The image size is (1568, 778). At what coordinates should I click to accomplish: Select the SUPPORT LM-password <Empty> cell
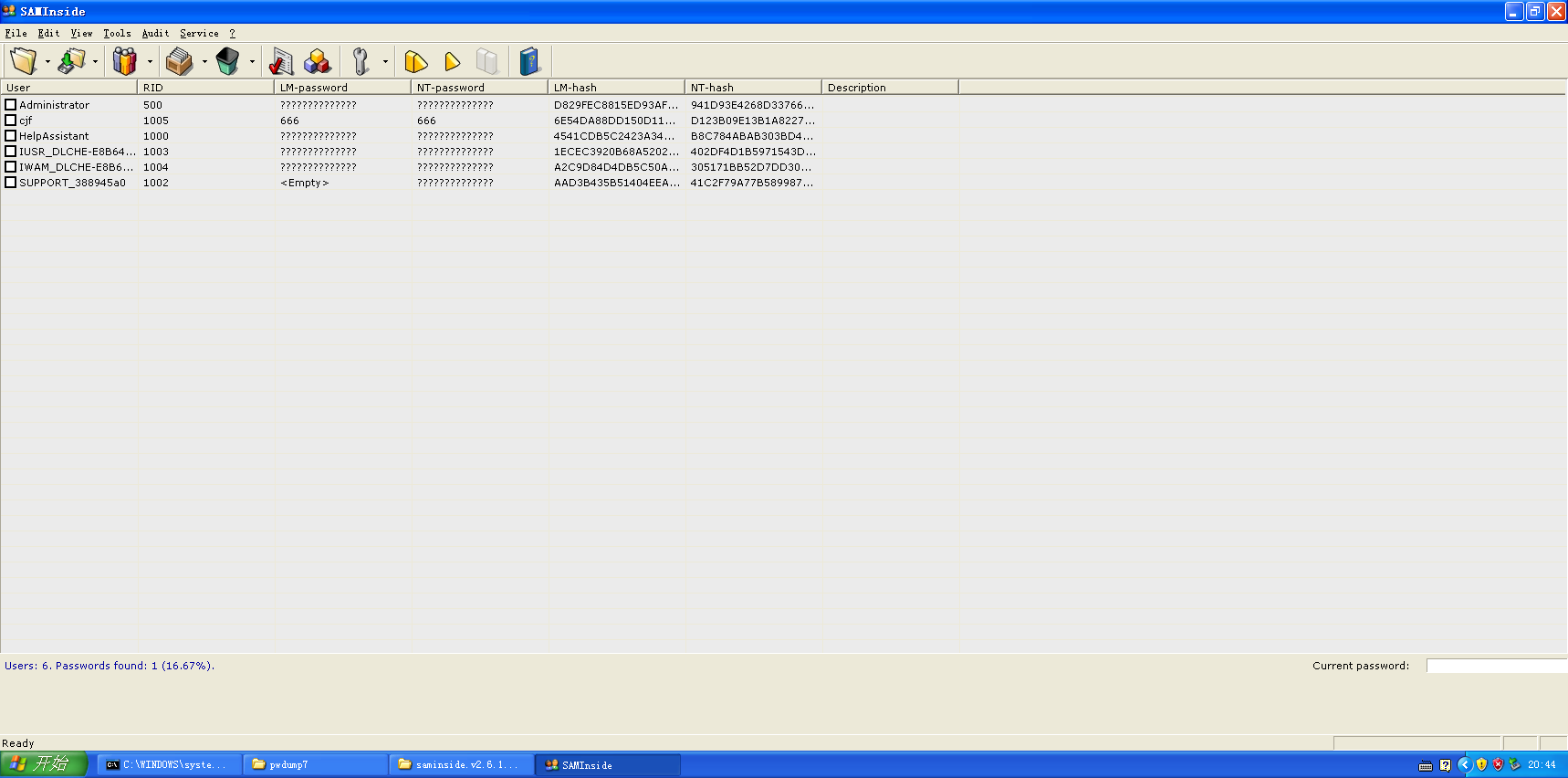point(305,183)
